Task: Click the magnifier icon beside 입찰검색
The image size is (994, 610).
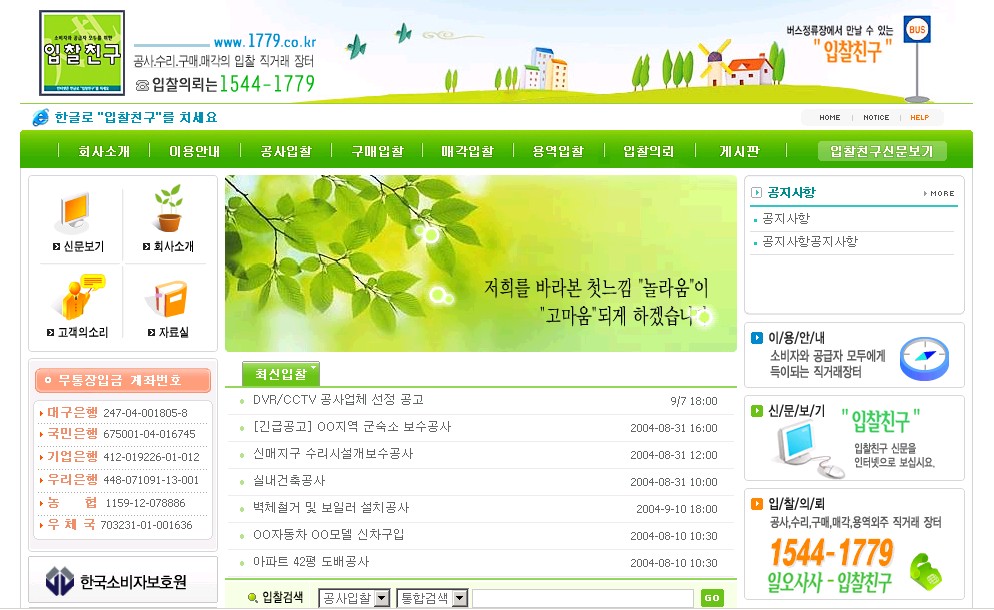Action: point(252,597)
